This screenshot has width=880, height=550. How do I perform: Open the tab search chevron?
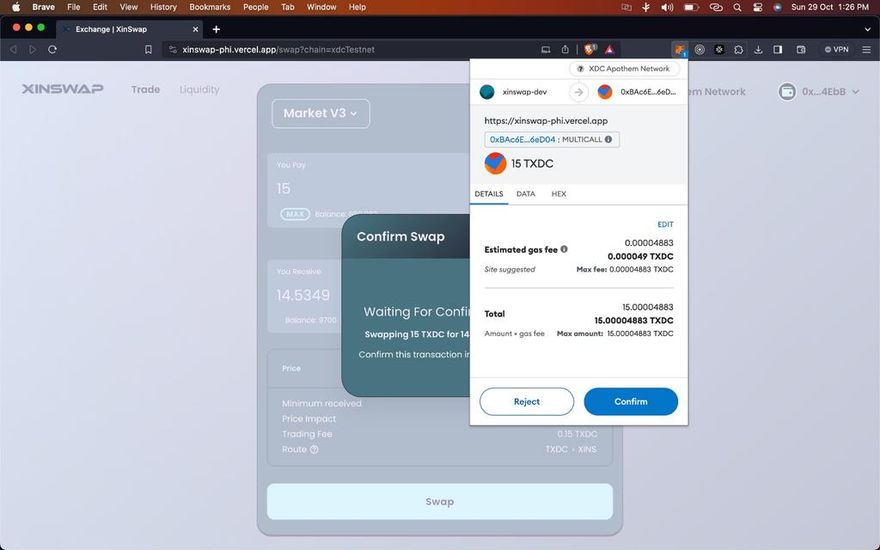pos(868,29)
